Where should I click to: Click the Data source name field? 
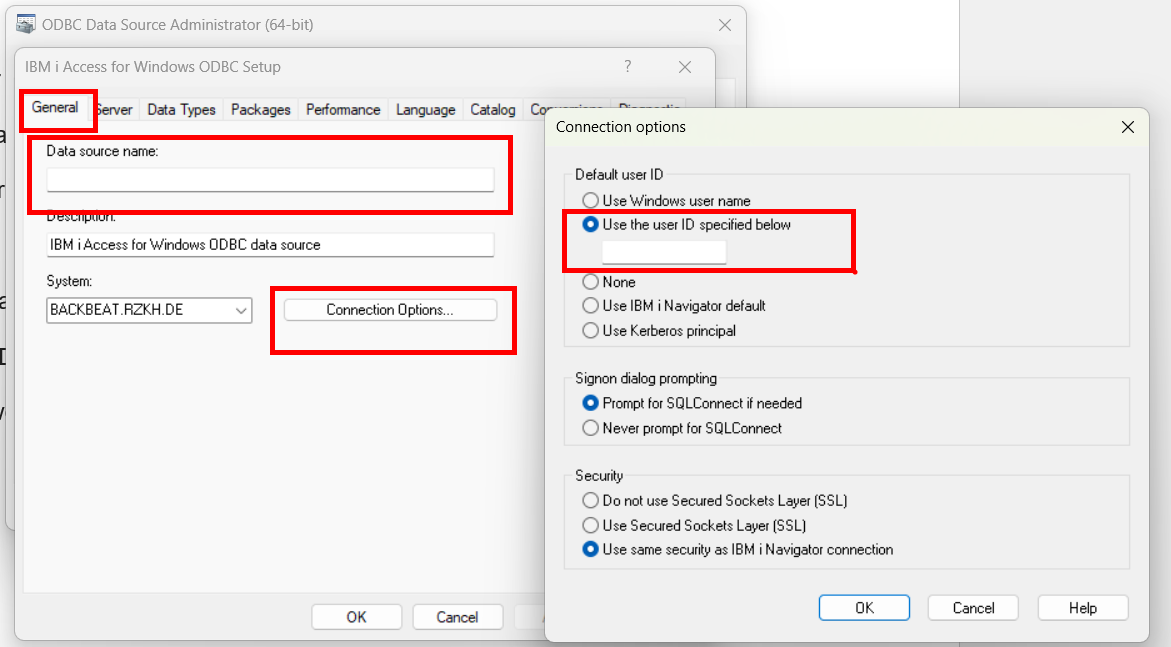pyautogui.click(x=270, y=180)
